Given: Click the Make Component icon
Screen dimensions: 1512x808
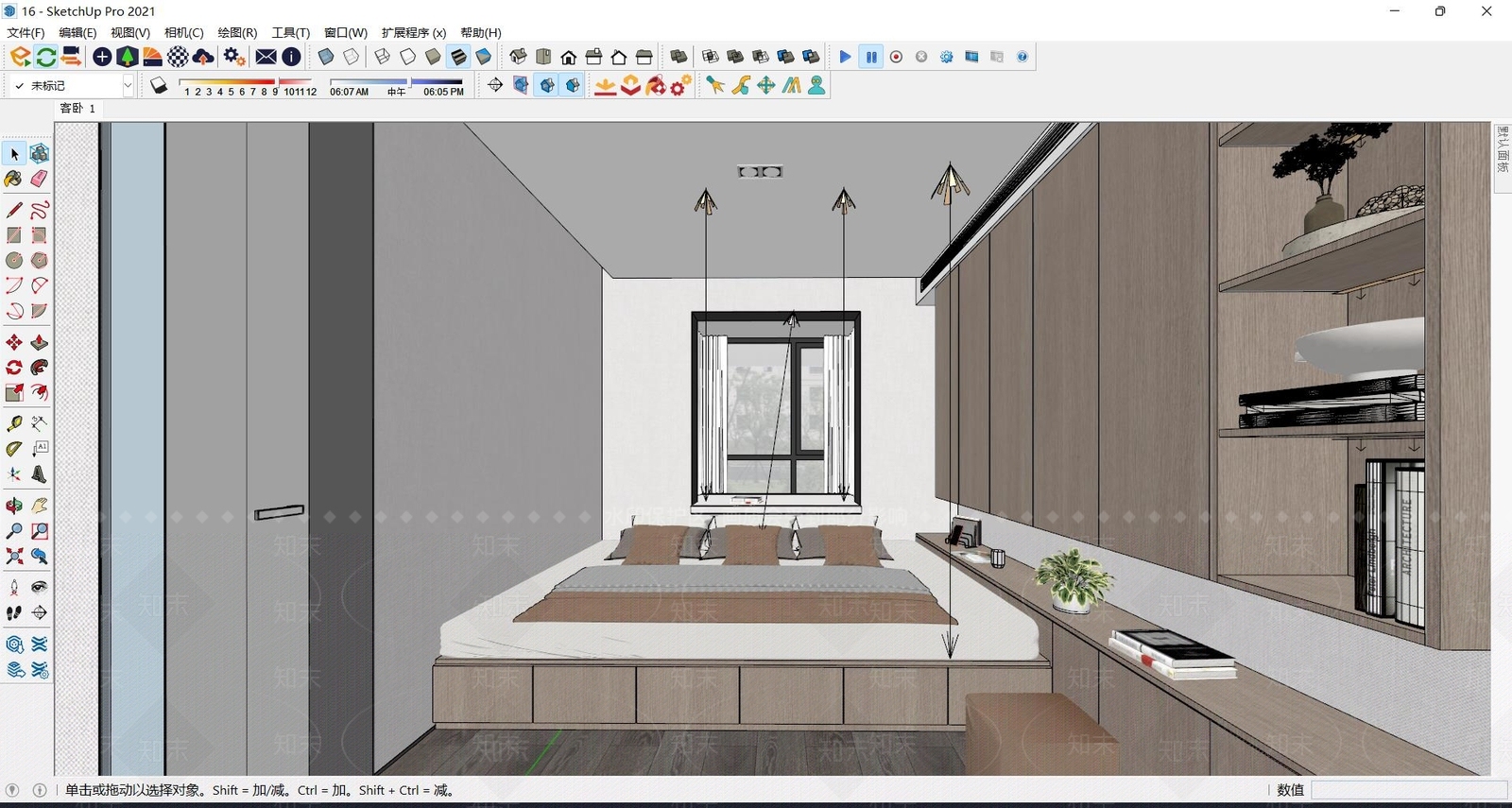Looking at the screenshot, I should (39, 154).
